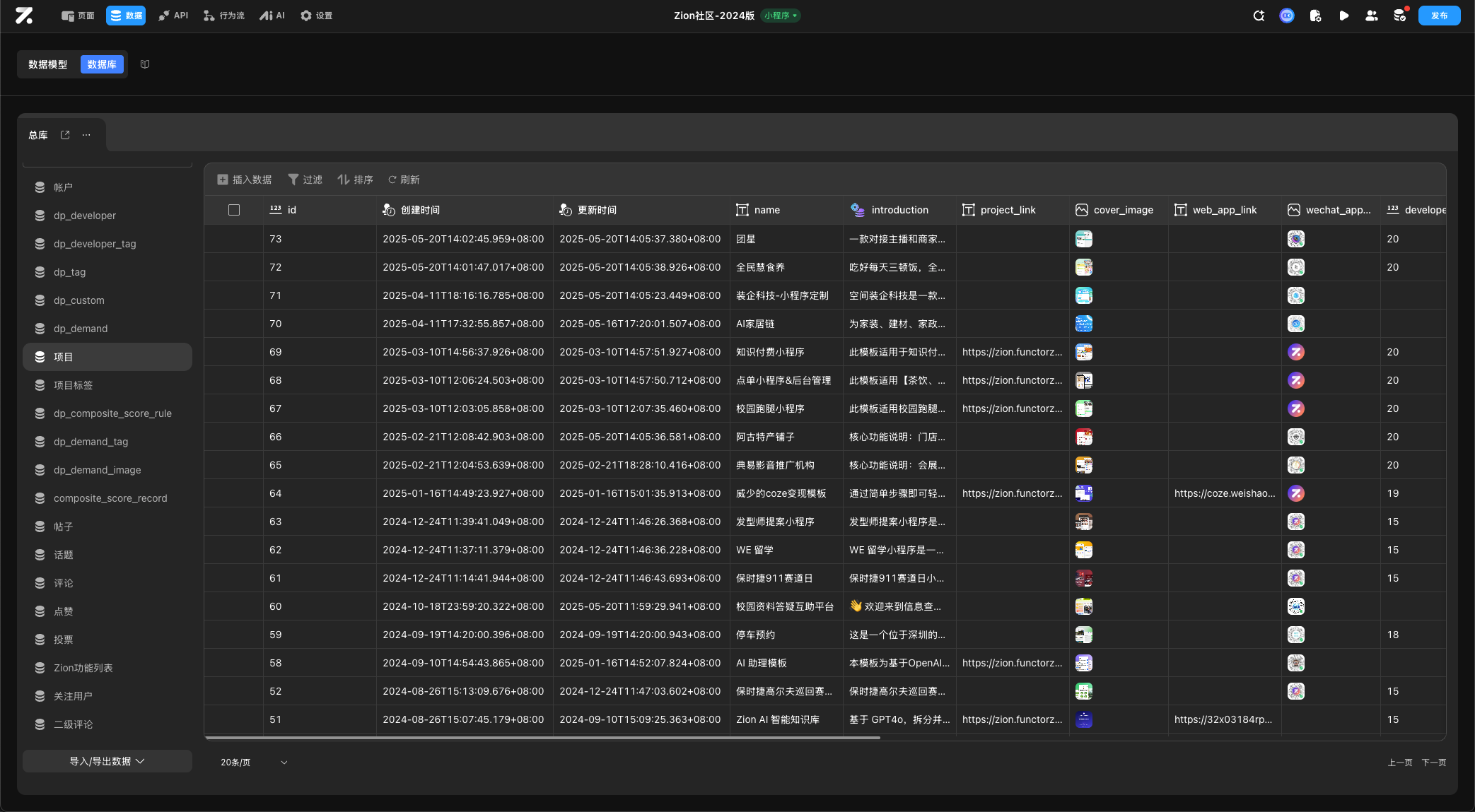Click project_link cell for 知识付费小程序
Screen dimensions: 1475x812
point(1013,352)
